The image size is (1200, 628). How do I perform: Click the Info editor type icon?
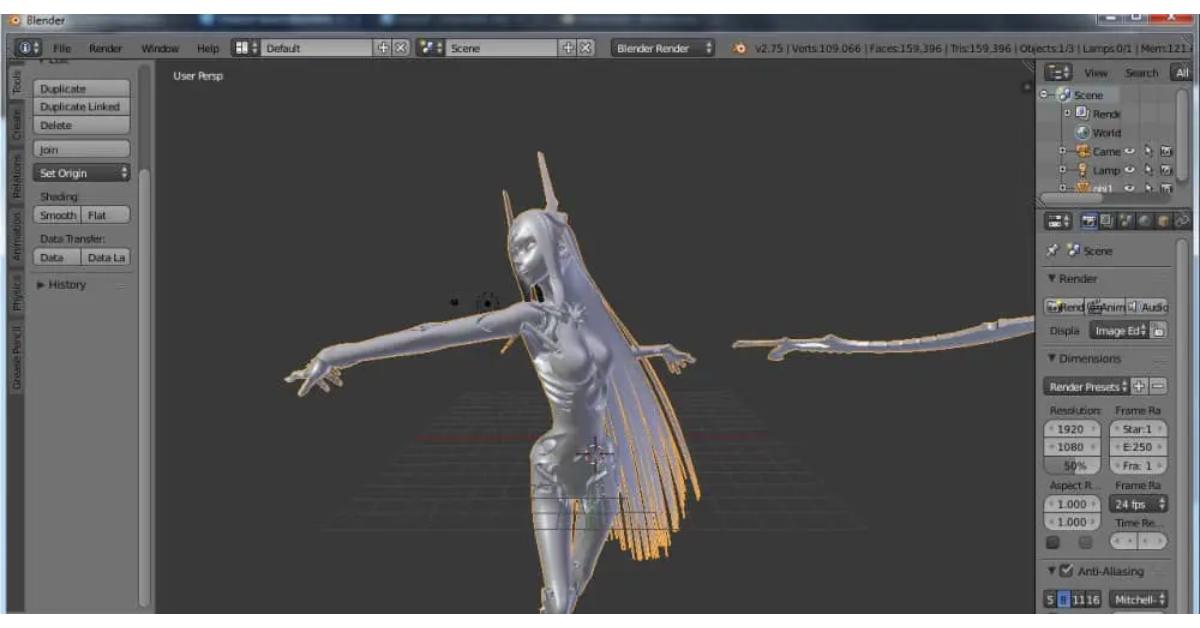pyautogui.click(x=28, y=48)
